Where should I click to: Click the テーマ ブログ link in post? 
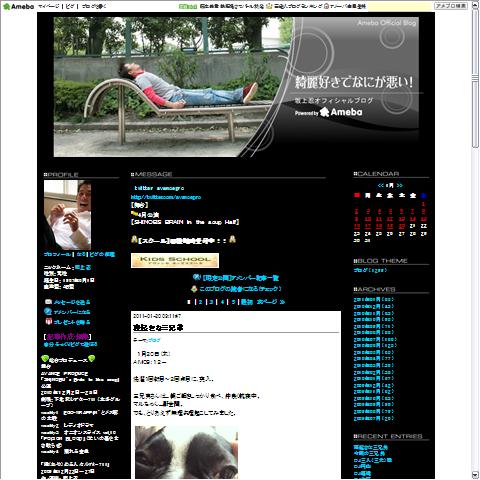[x=154, y=340]
